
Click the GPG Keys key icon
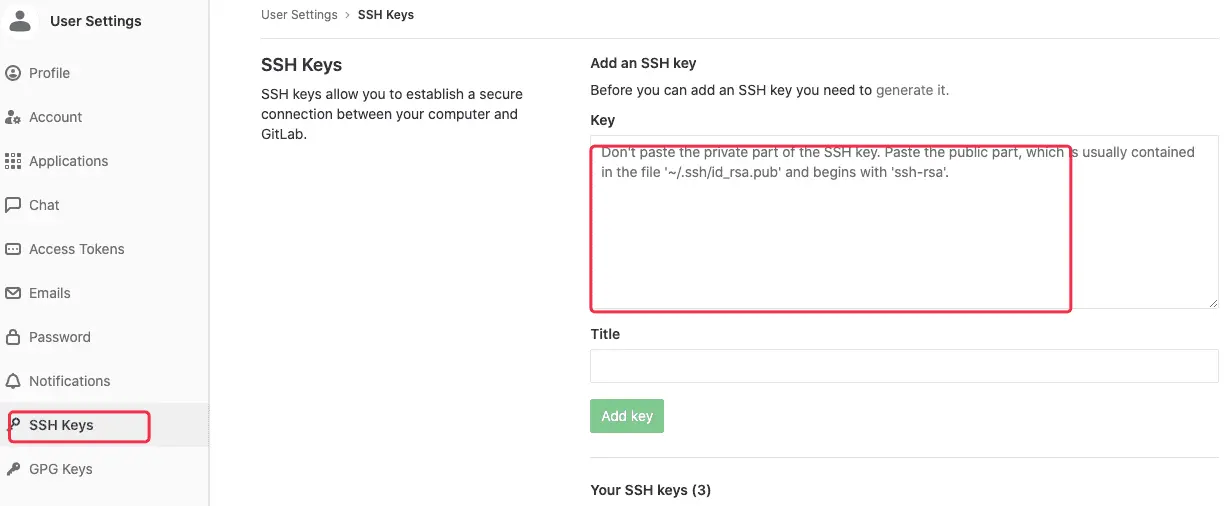(x=13, y=469)
